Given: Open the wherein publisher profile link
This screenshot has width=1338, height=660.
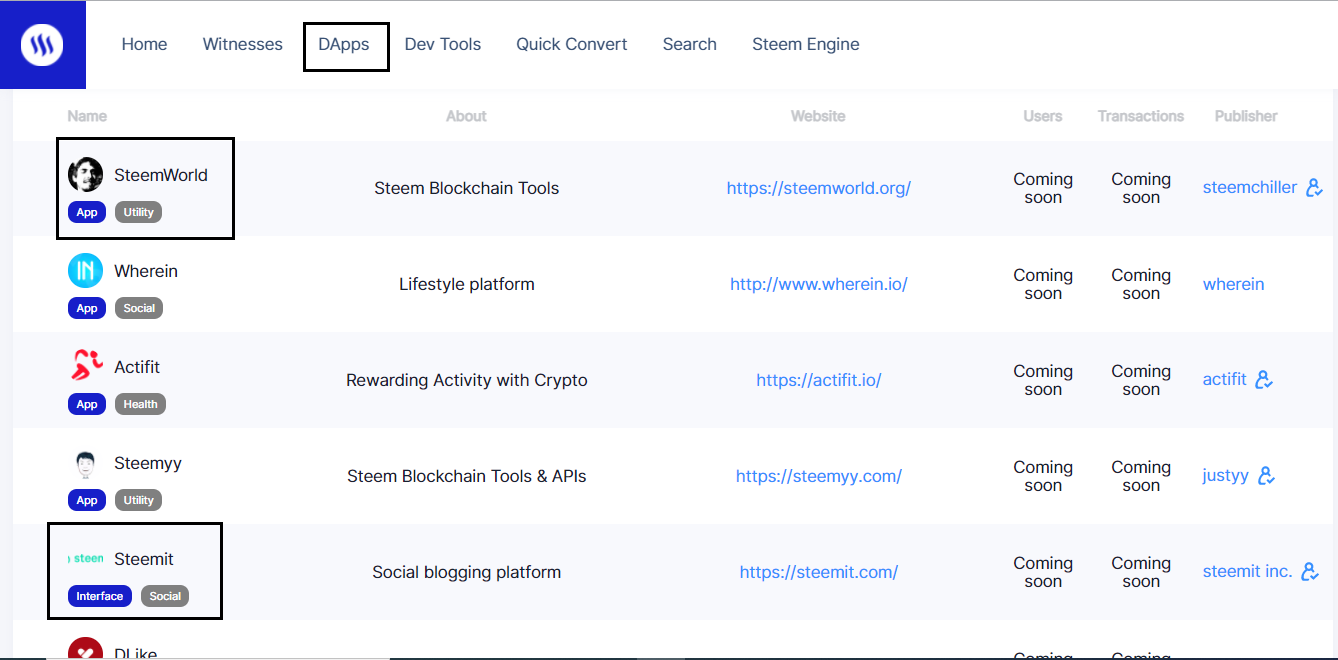Looking at the screenshot, I should (x=1233, y=284).
